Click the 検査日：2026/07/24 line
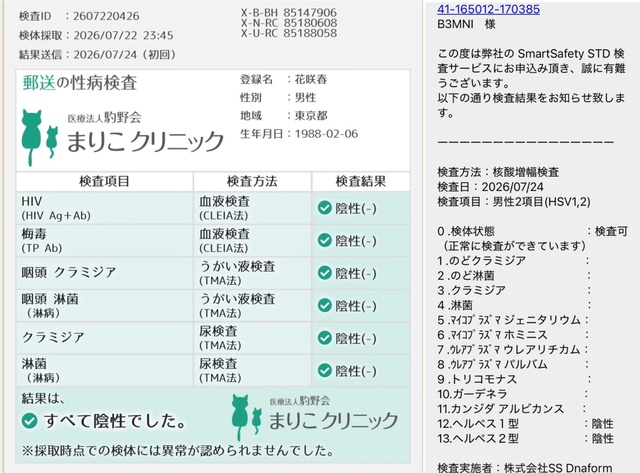Screen dimensions: 640x473 pos(490,187)
